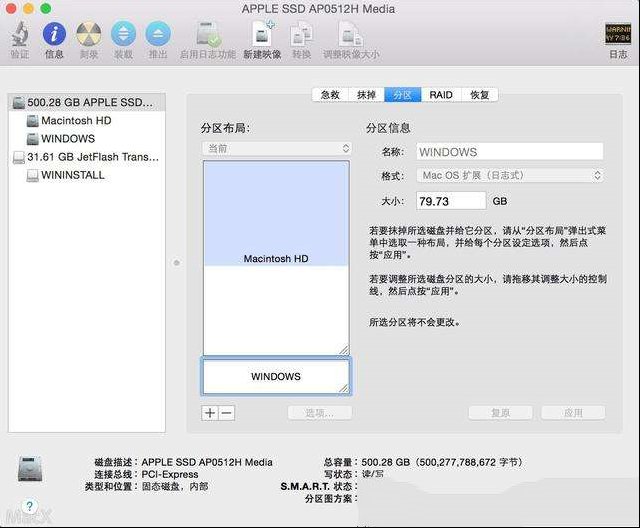640x528 pixels.
Task: Select Macintosh HD volume in sidebar
Action: click(87, 120)
